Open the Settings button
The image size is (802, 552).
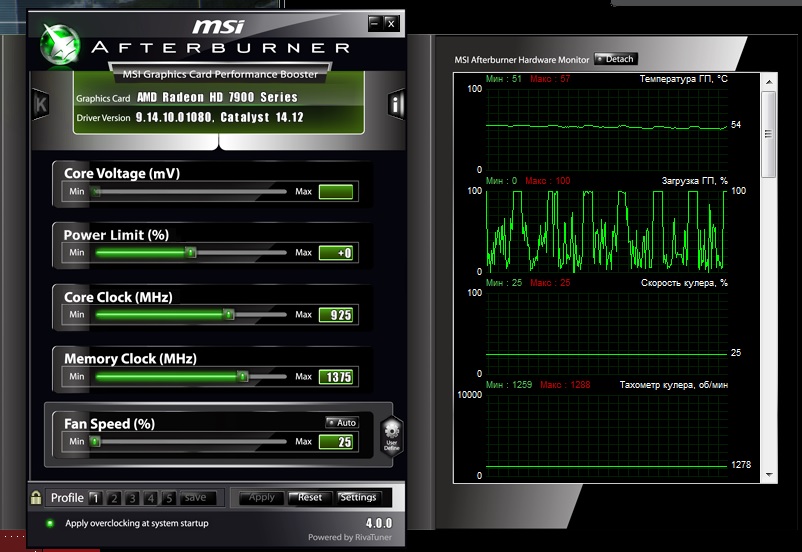pyautogui.click(x=358, y=498)
